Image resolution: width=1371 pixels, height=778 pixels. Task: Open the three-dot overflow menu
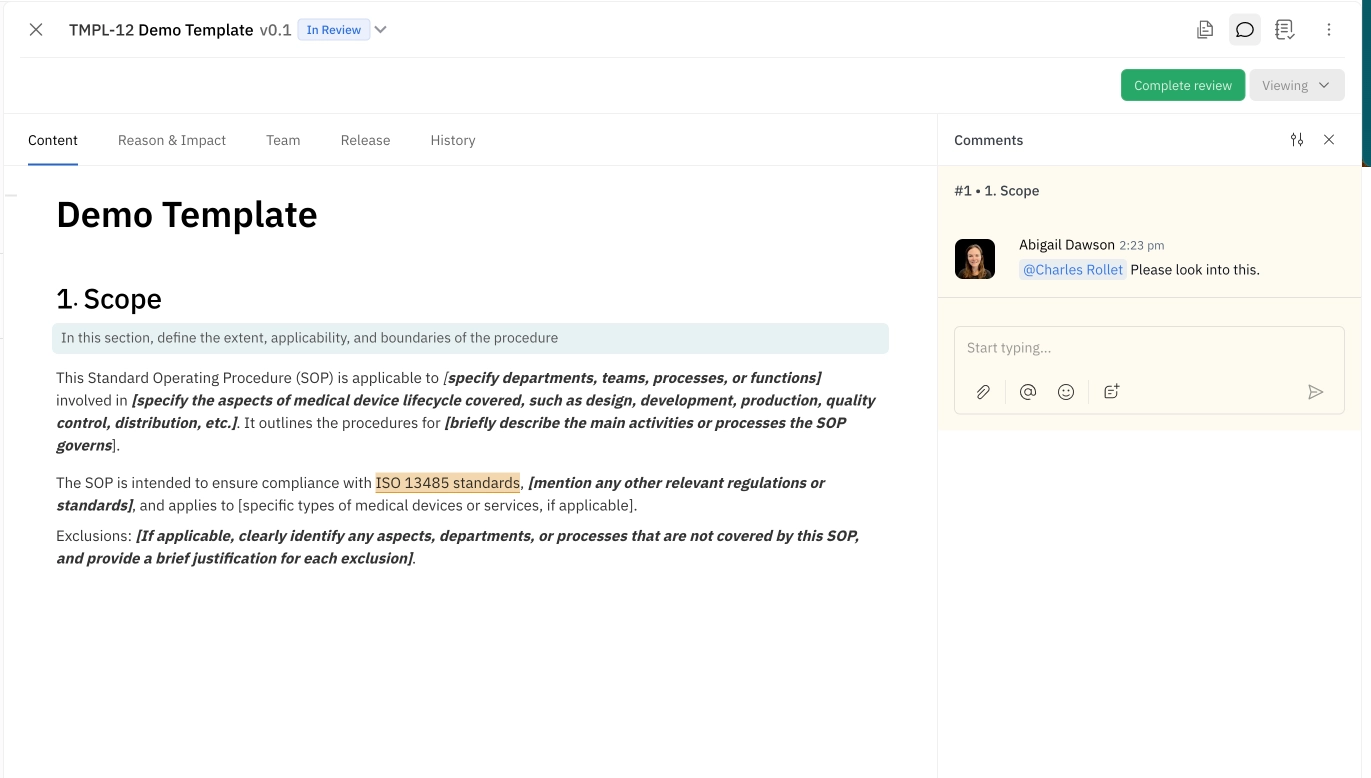coord(1329,29)
